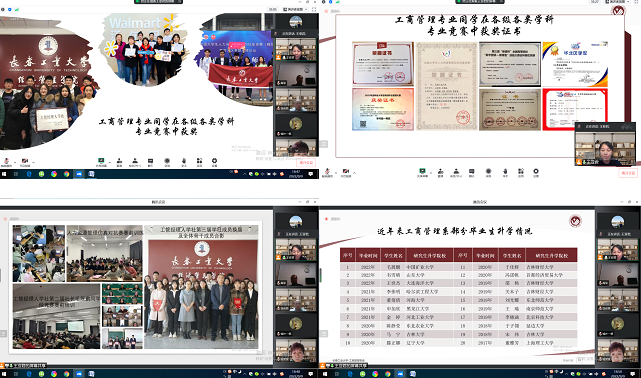
Task: Open Start button under graduate table slide window
Action: point(325,374)
